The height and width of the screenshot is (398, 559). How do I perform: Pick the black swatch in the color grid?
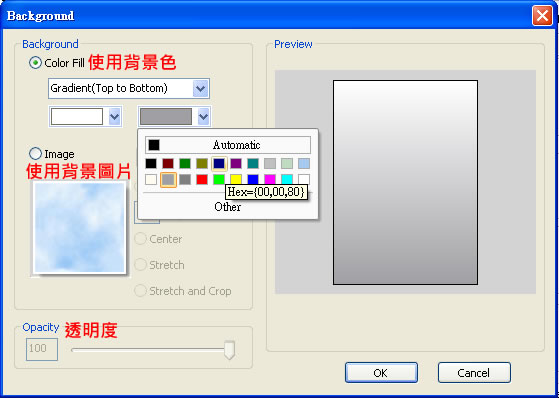(x=151, y=164)
